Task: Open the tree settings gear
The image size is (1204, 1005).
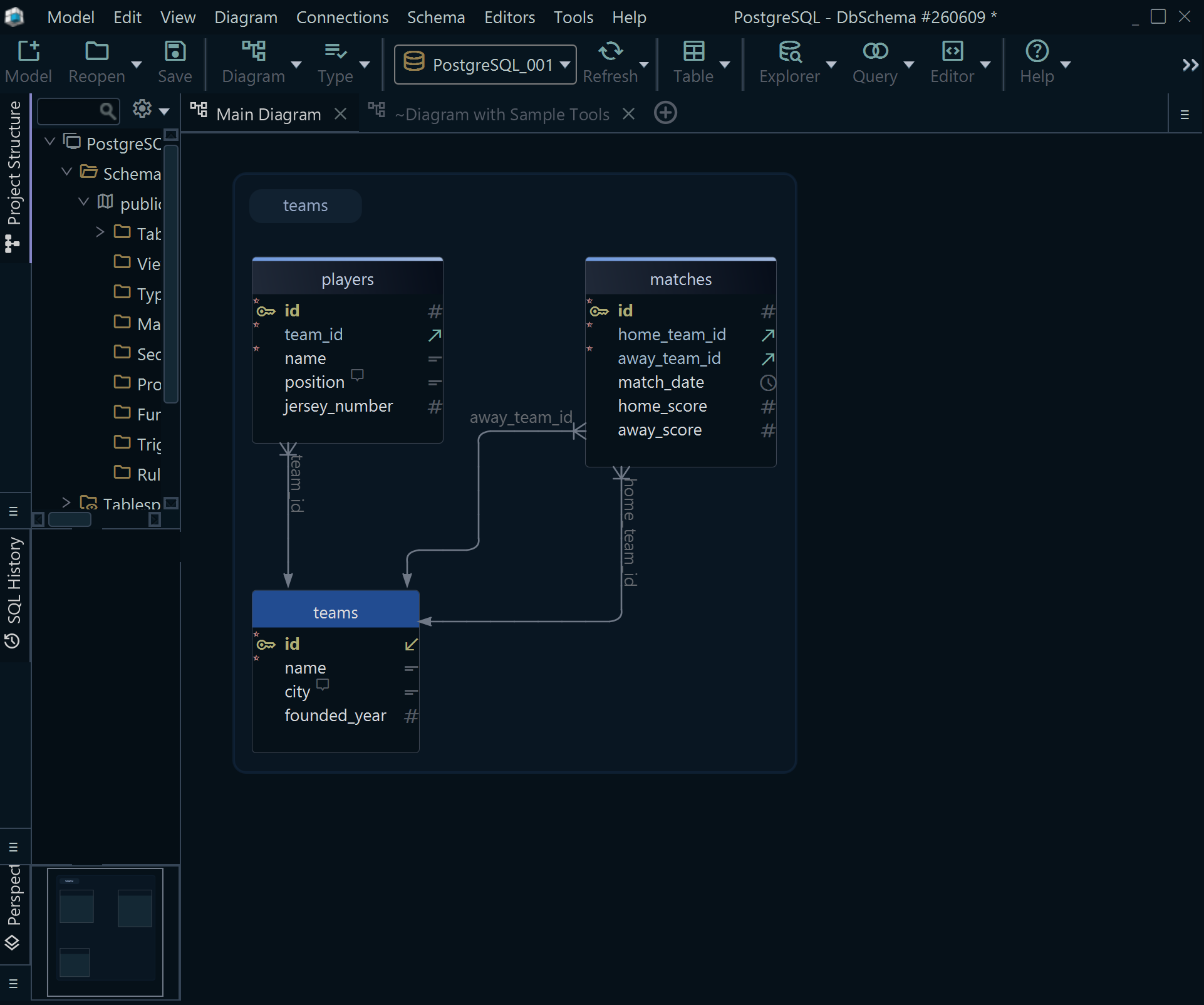Action: 142,110
